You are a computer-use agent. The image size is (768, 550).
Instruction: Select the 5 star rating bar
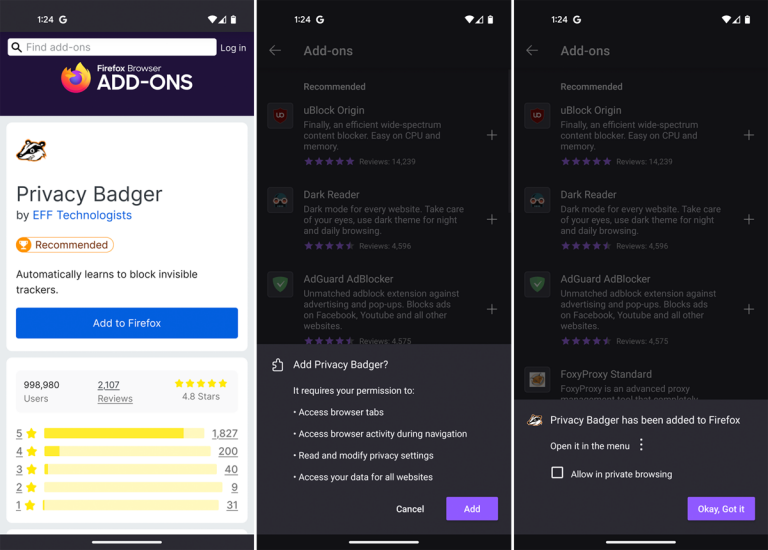pos(124,433)
